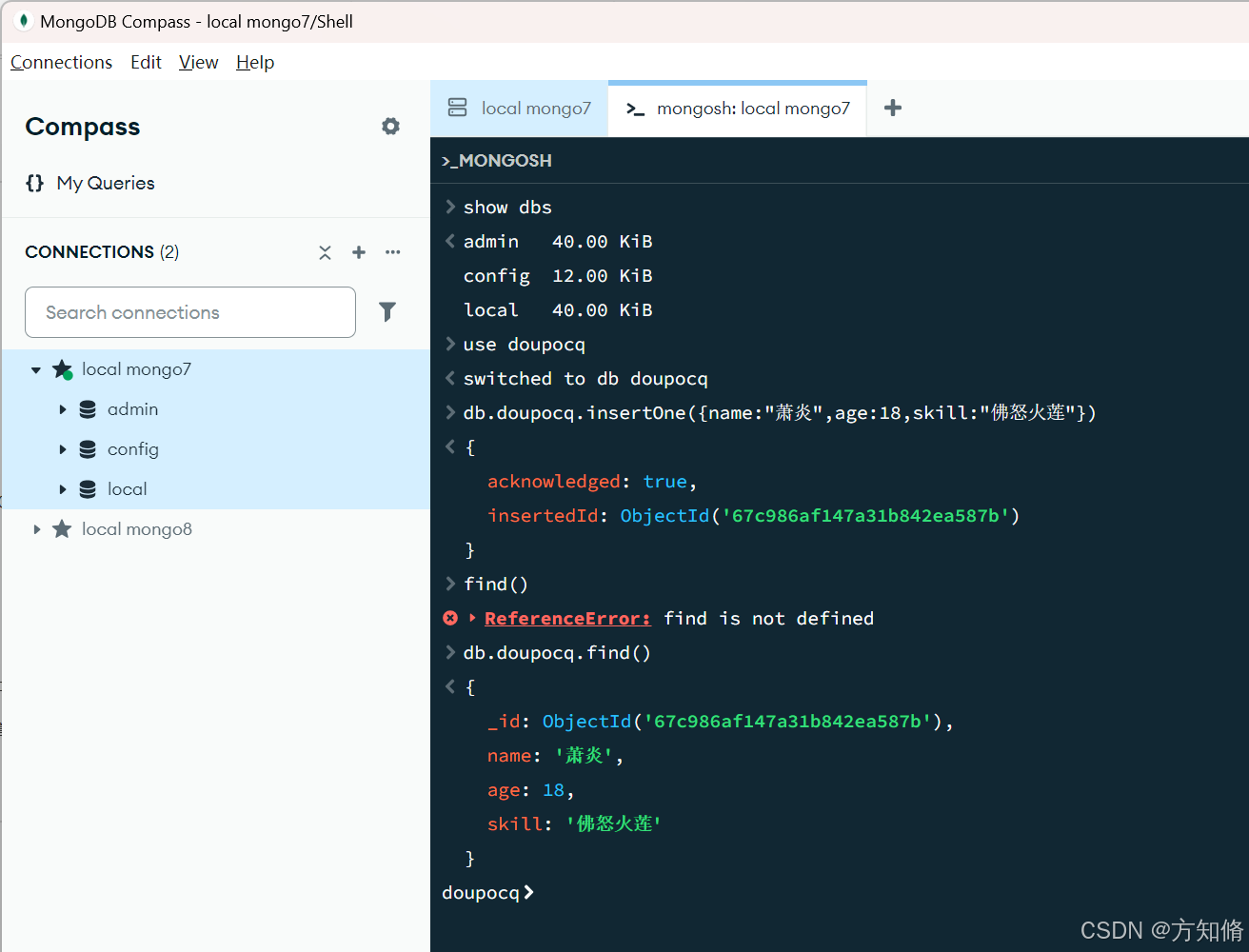Click the database icon beside admin

[88, 408]
